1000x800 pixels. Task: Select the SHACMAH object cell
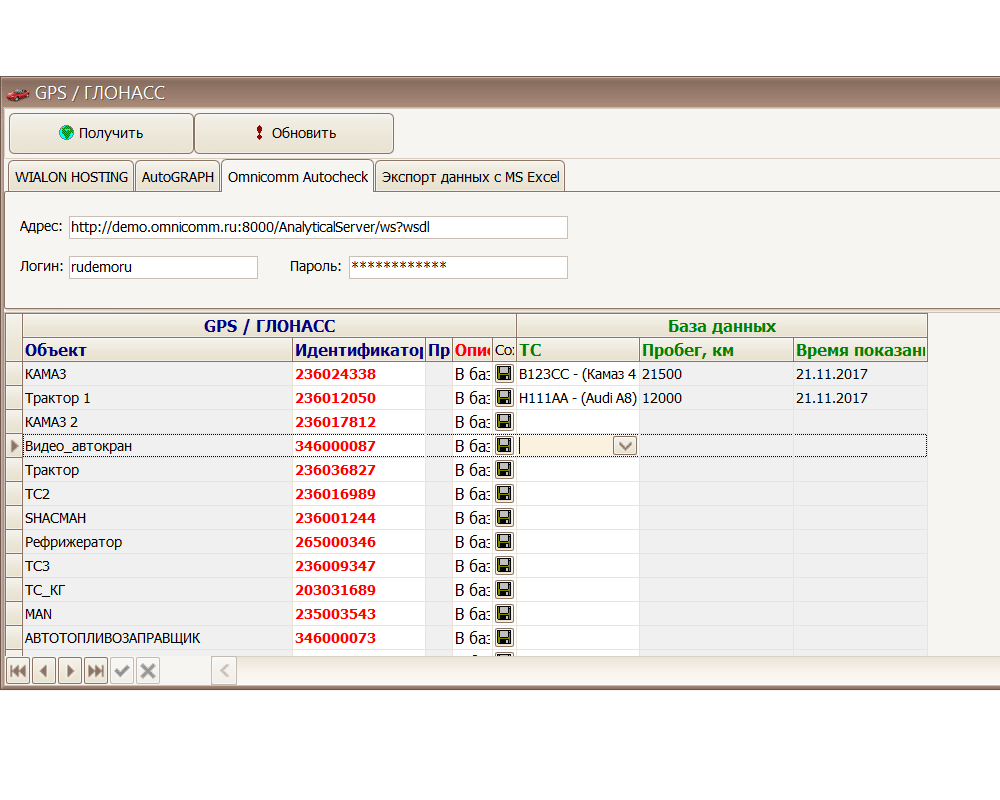click(x=157, y=518)
